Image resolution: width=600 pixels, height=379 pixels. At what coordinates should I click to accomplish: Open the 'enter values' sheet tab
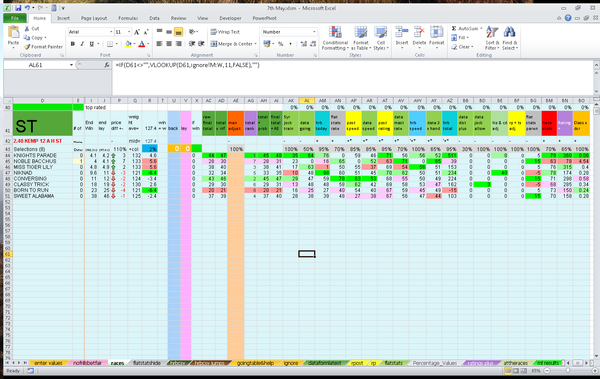[48, 363]
